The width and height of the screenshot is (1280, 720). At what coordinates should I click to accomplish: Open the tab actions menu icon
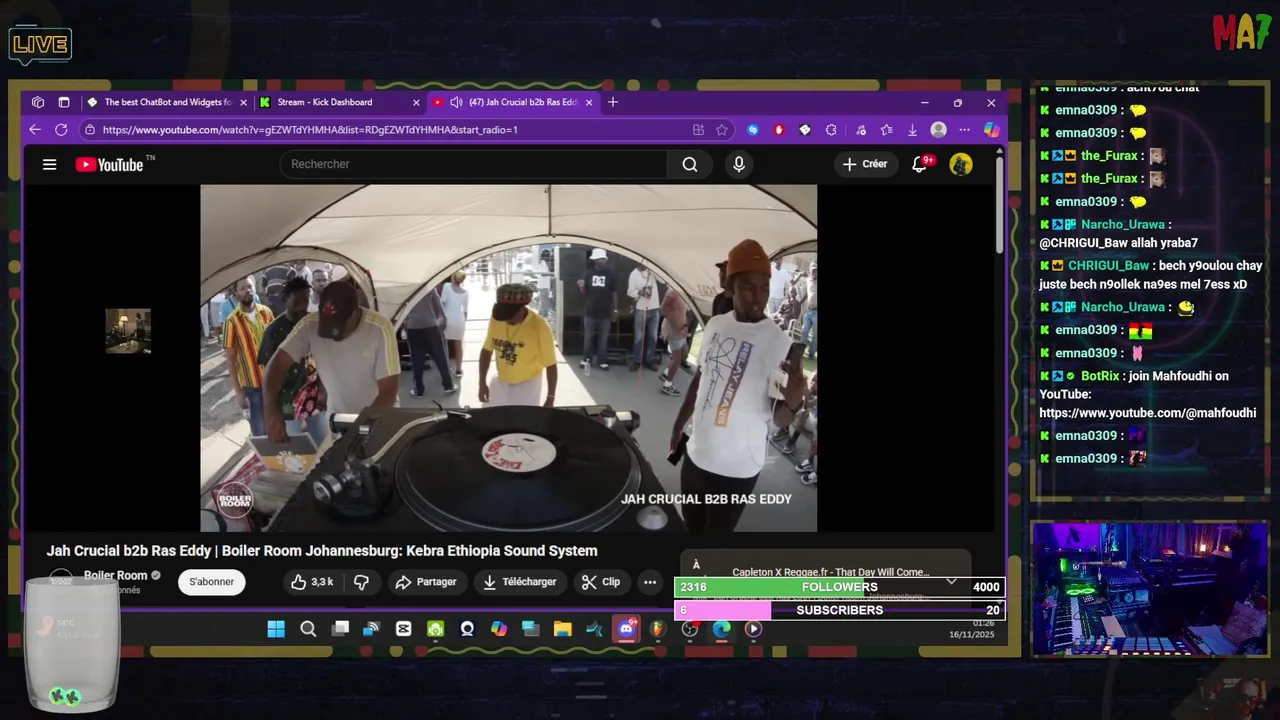point(64,102)
